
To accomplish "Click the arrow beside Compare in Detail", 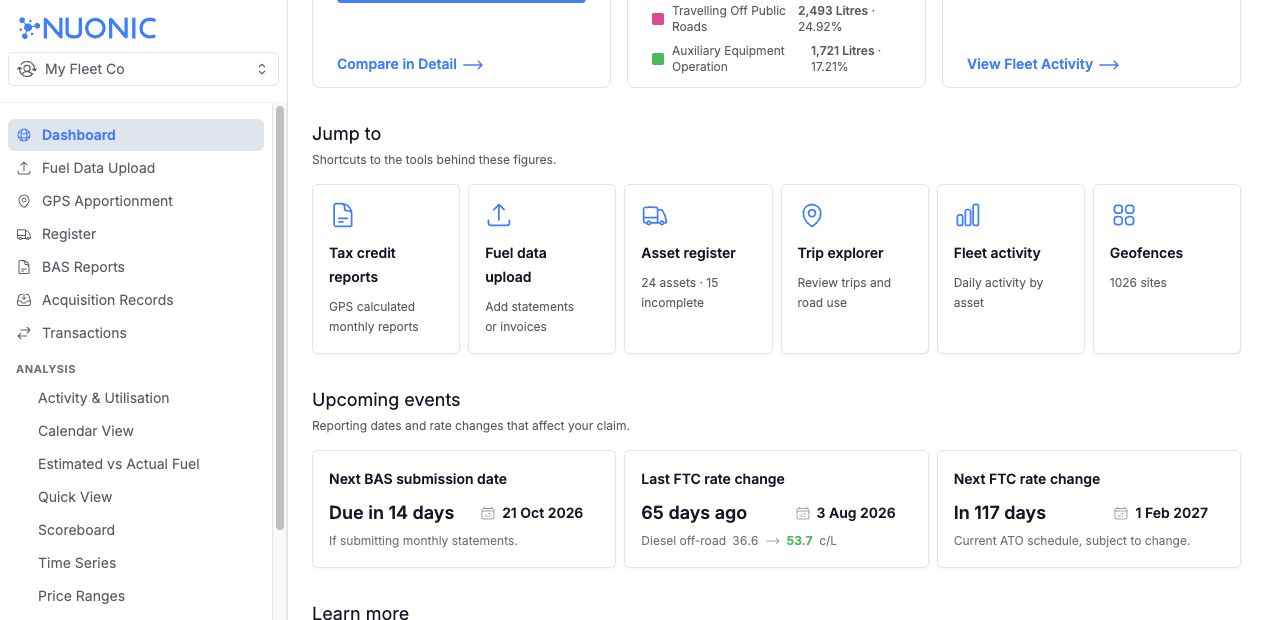I will pyautogui.click(x=473, y=64).
